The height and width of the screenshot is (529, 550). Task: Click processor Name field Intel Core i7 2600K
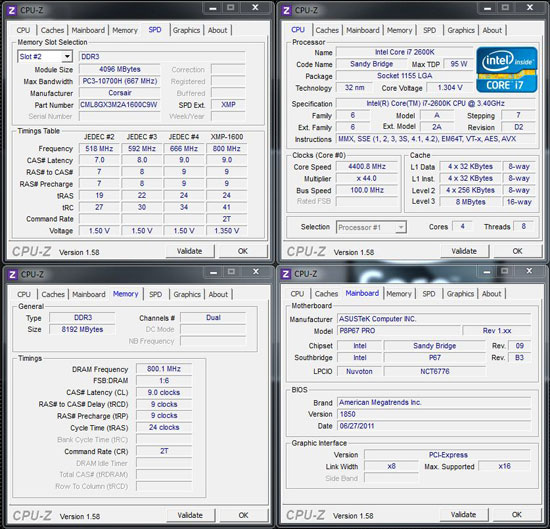[x=404, y=52]
